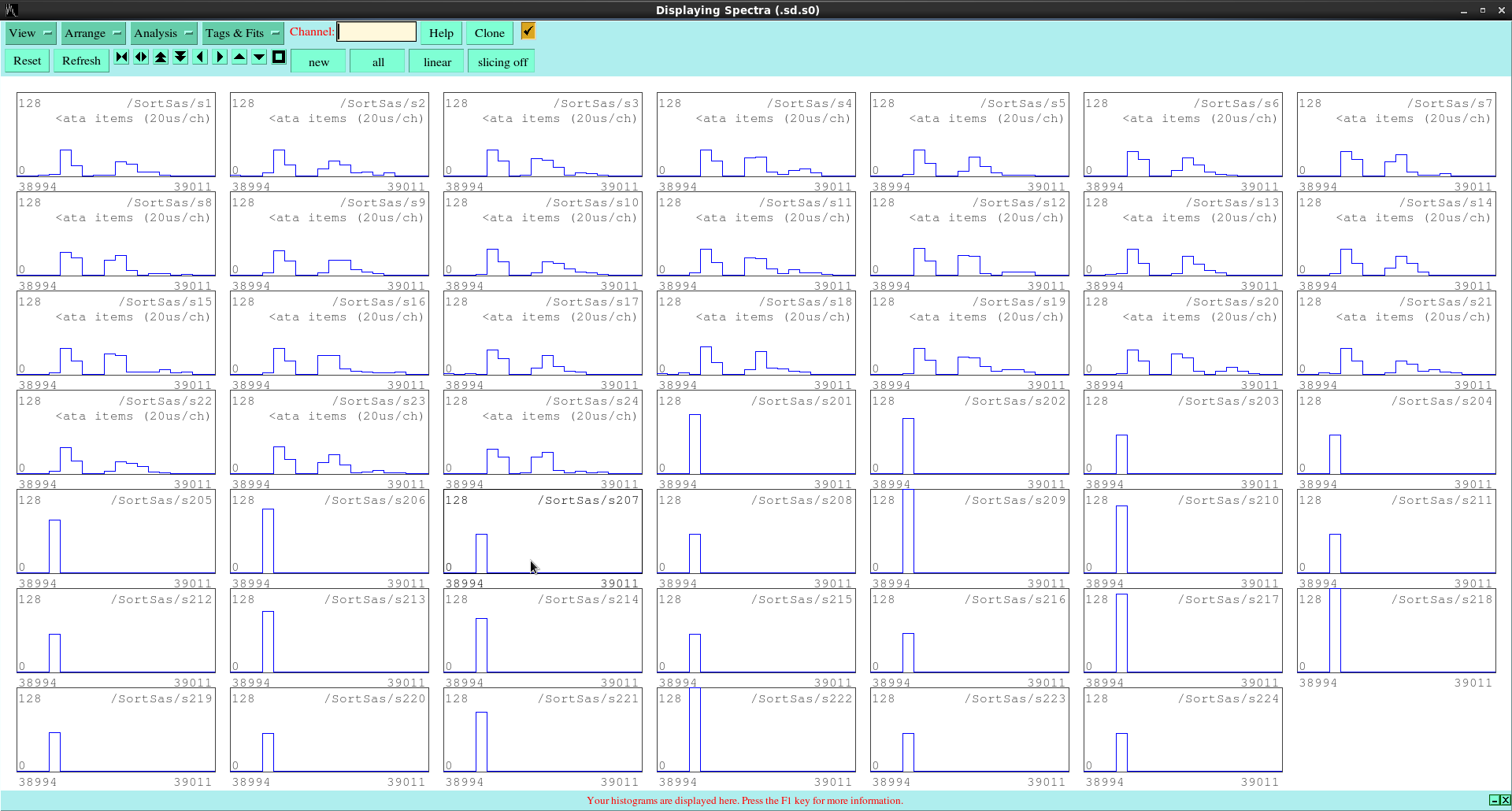Open the Arrange dropdown menu
1512x811 pixels.
93,33
